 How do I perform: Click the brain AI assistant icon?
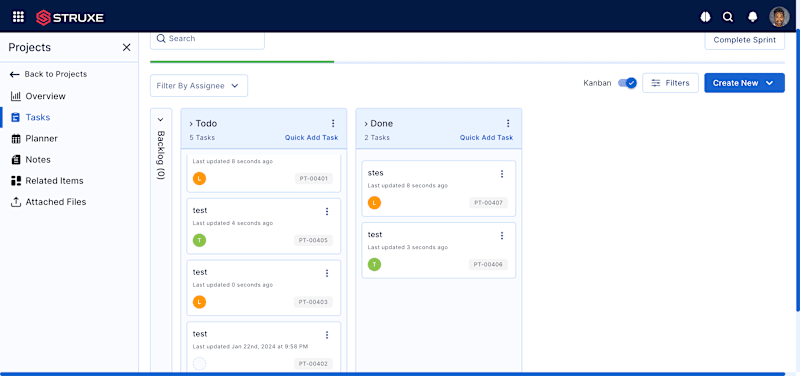705,17
